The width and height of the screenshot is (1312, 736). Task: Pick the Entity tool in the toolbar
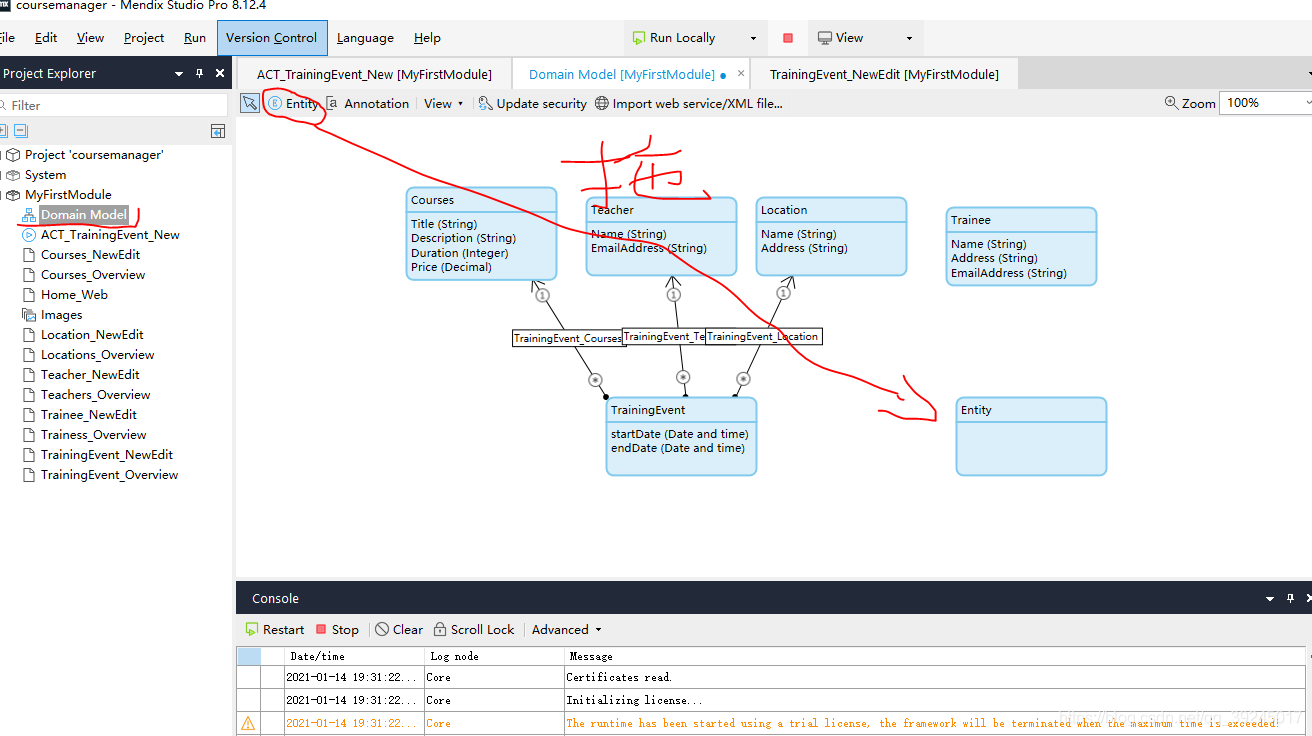pyautogui.click(x=292, y=103)
